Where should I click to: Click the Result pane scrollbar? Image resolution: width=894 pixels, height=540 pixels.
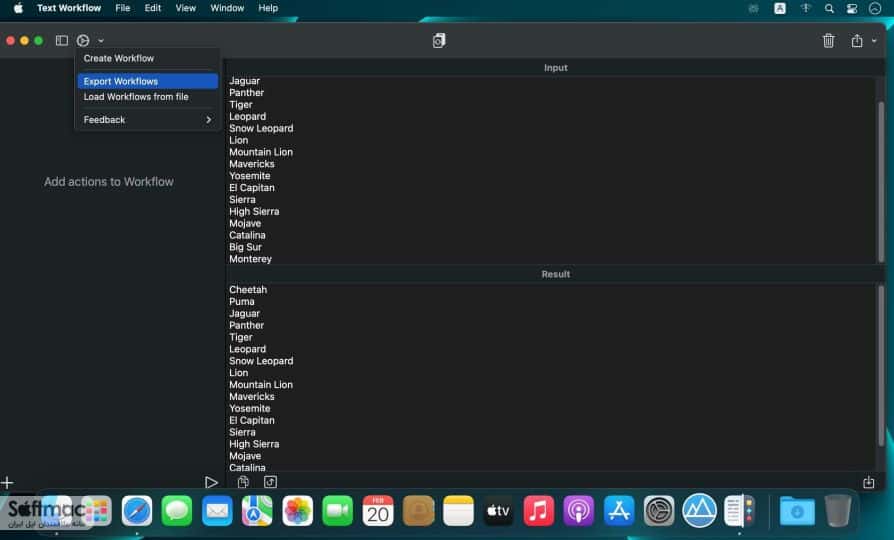pos(881,366)
